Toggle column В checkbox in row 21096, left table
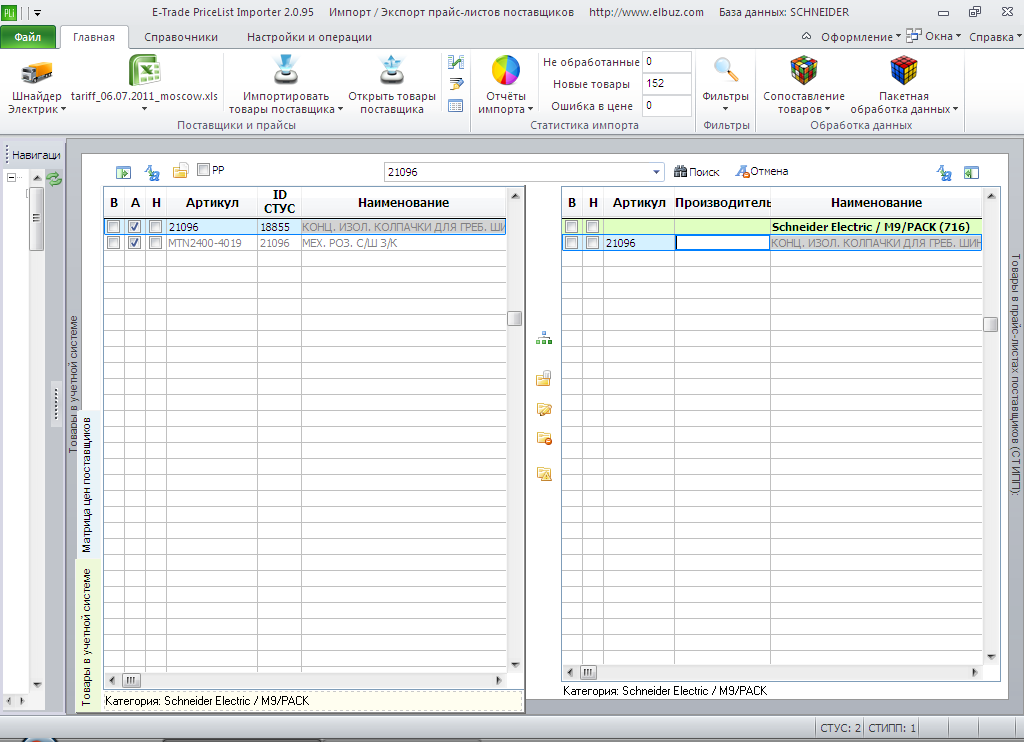The width and height of the screenshot is (1024, 742). point(114,227)
